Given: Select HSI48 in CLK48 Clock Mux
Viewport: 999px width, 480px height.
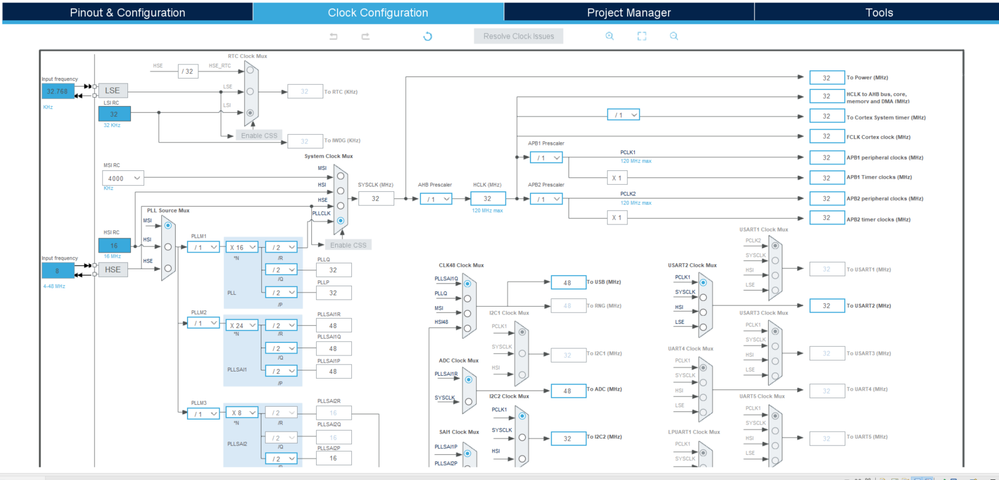Looking at the screenshot, I should coord(468,328).
